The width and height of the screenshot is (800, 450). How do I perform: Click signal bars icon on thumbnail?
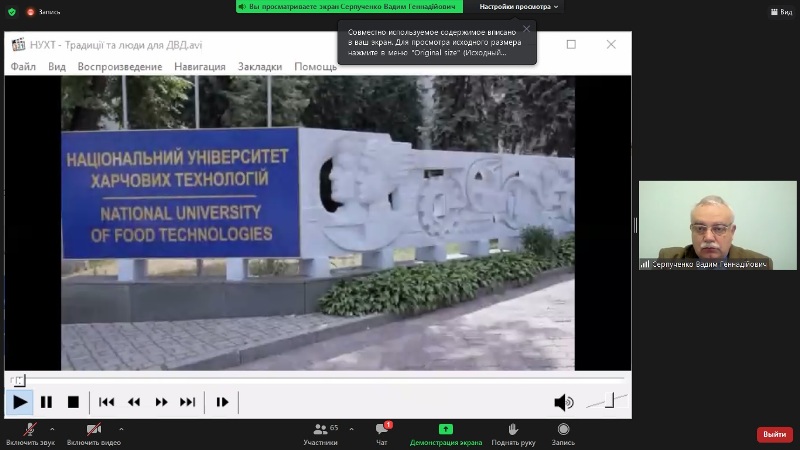tap(645, 264)
